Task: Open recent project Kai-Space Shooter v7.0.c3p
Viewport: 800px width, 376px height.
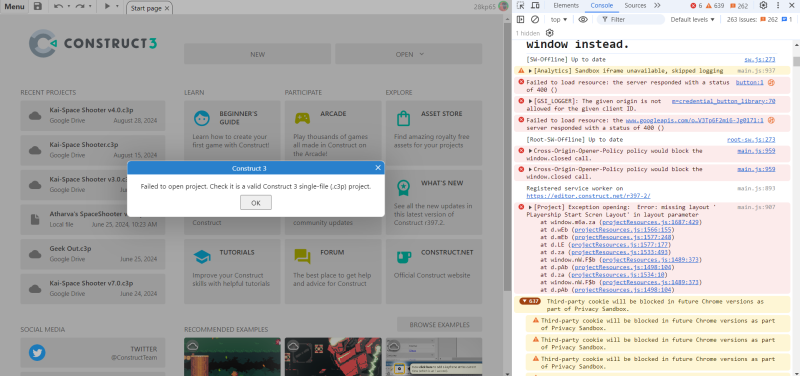Action: pos(93,289)
